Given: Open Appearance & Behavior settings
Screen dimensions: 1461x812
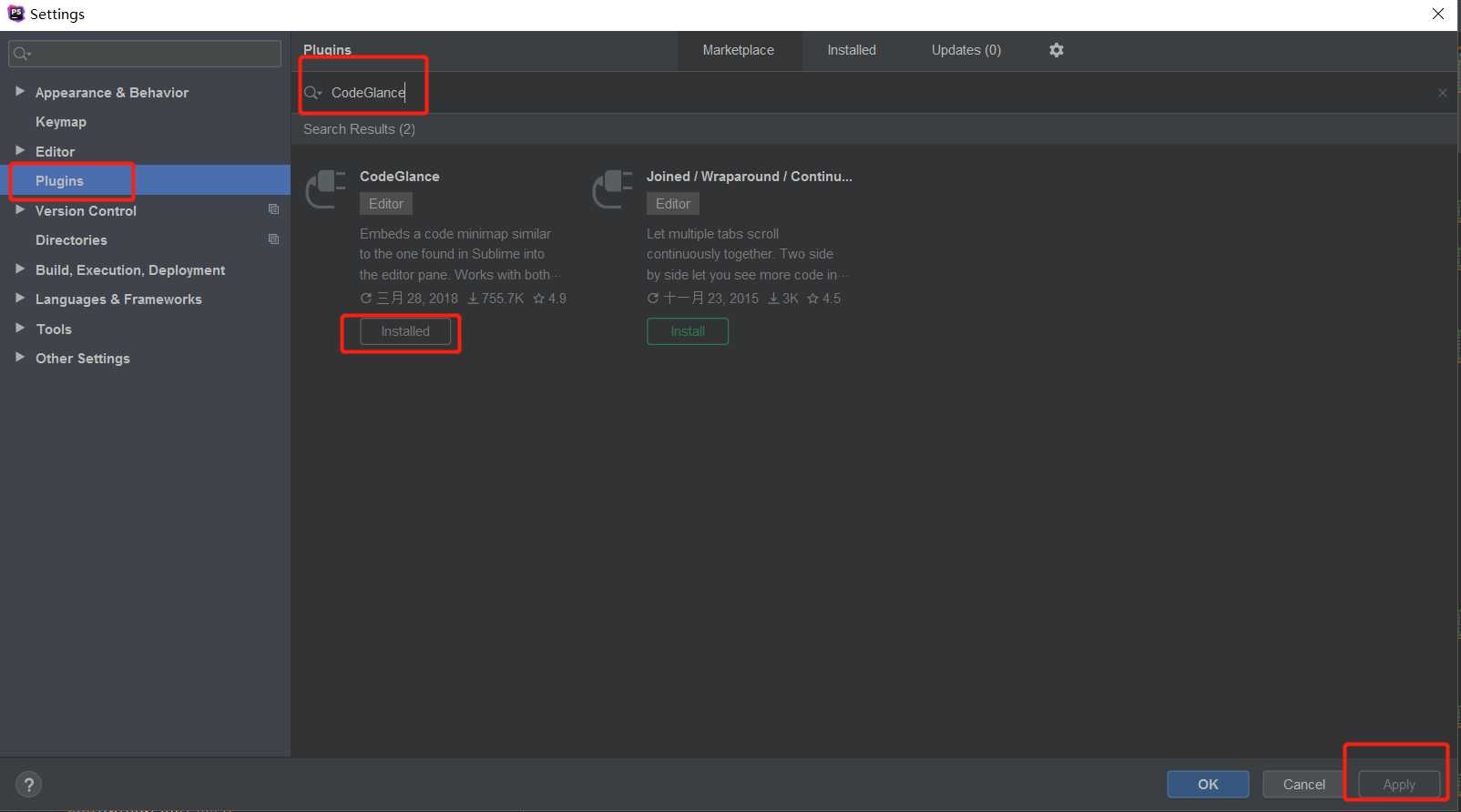Looking at the screenshot, I should click(x=112, y=93).
